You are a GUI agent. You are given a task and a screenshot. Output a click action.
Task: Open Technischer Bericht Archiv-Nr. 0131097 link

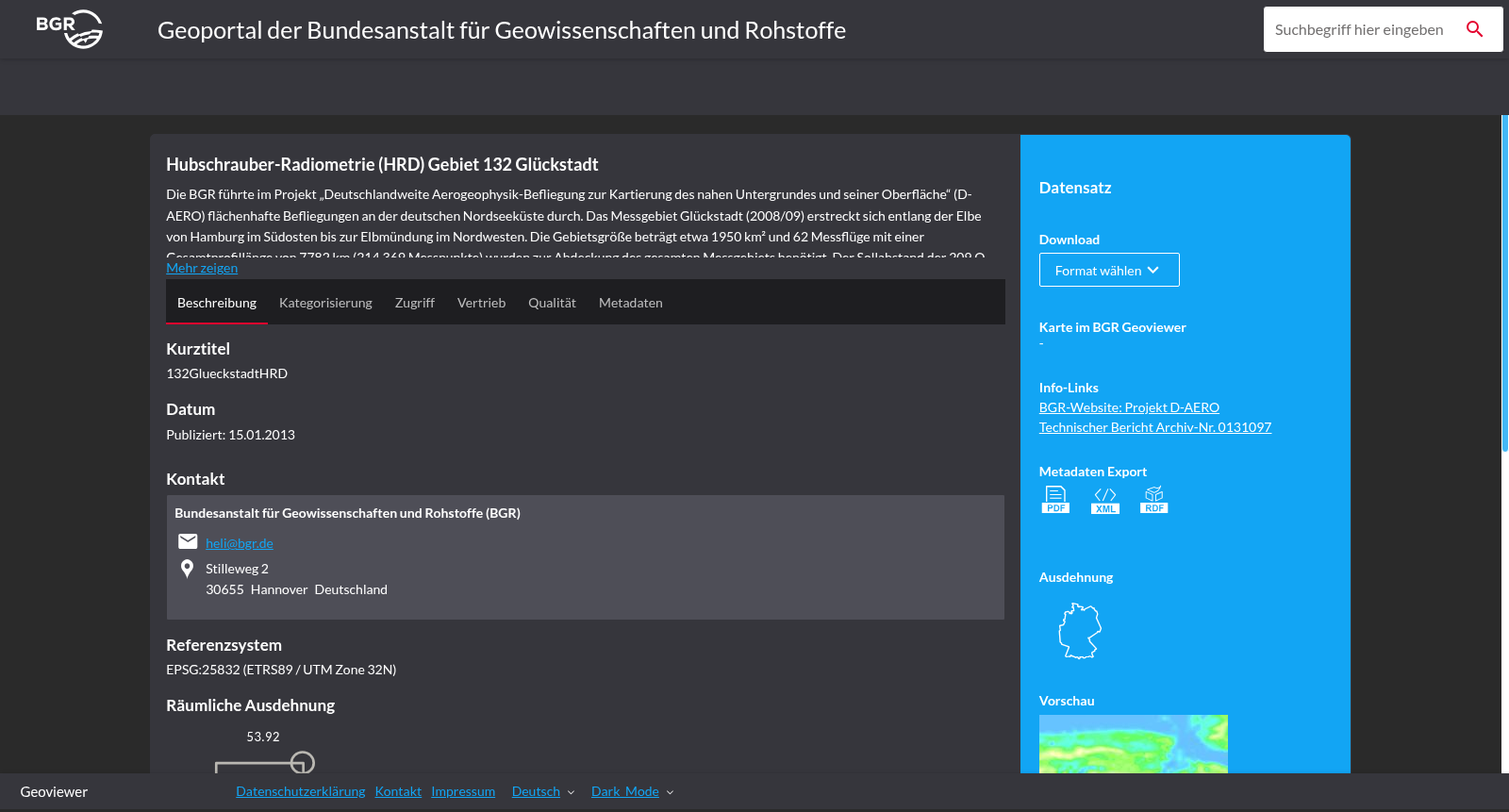[1155, 427]
